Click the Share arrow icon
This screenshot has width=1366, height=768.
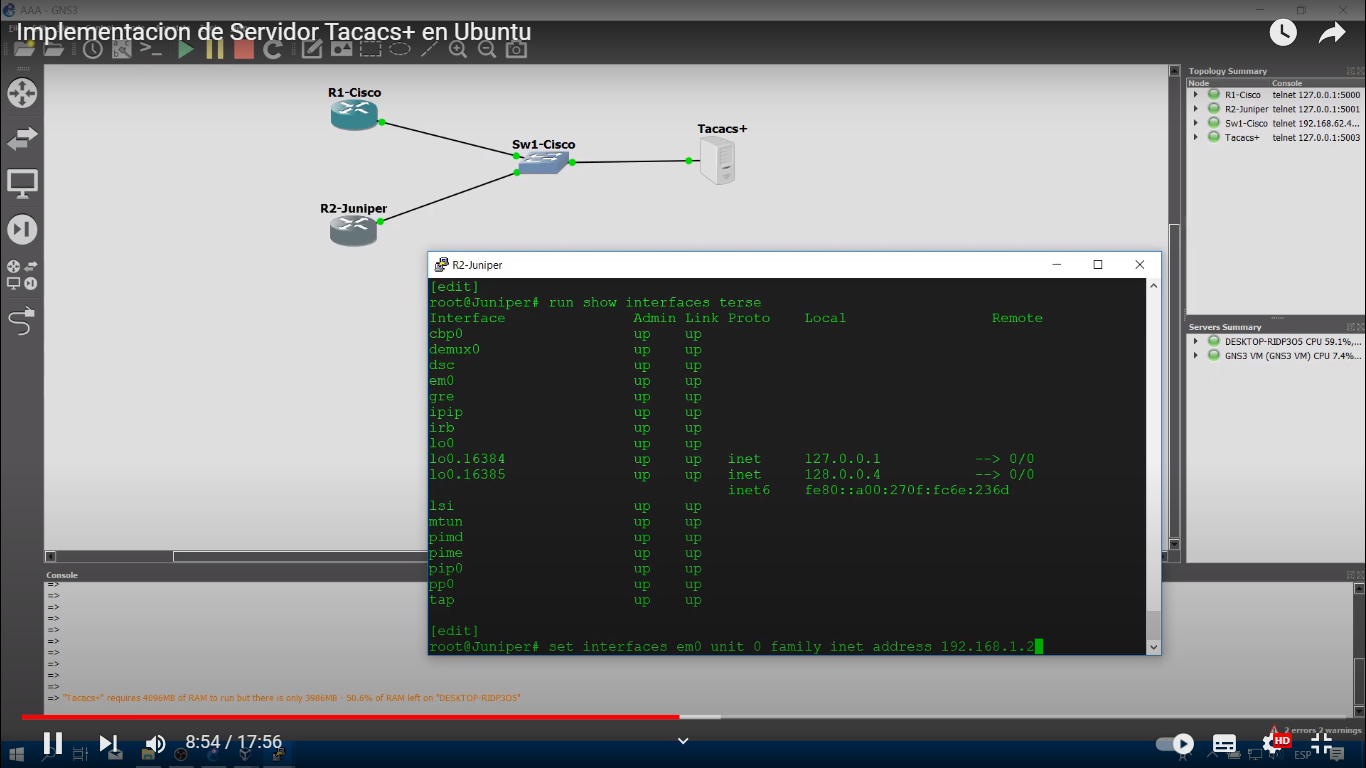coord(1332,33)
